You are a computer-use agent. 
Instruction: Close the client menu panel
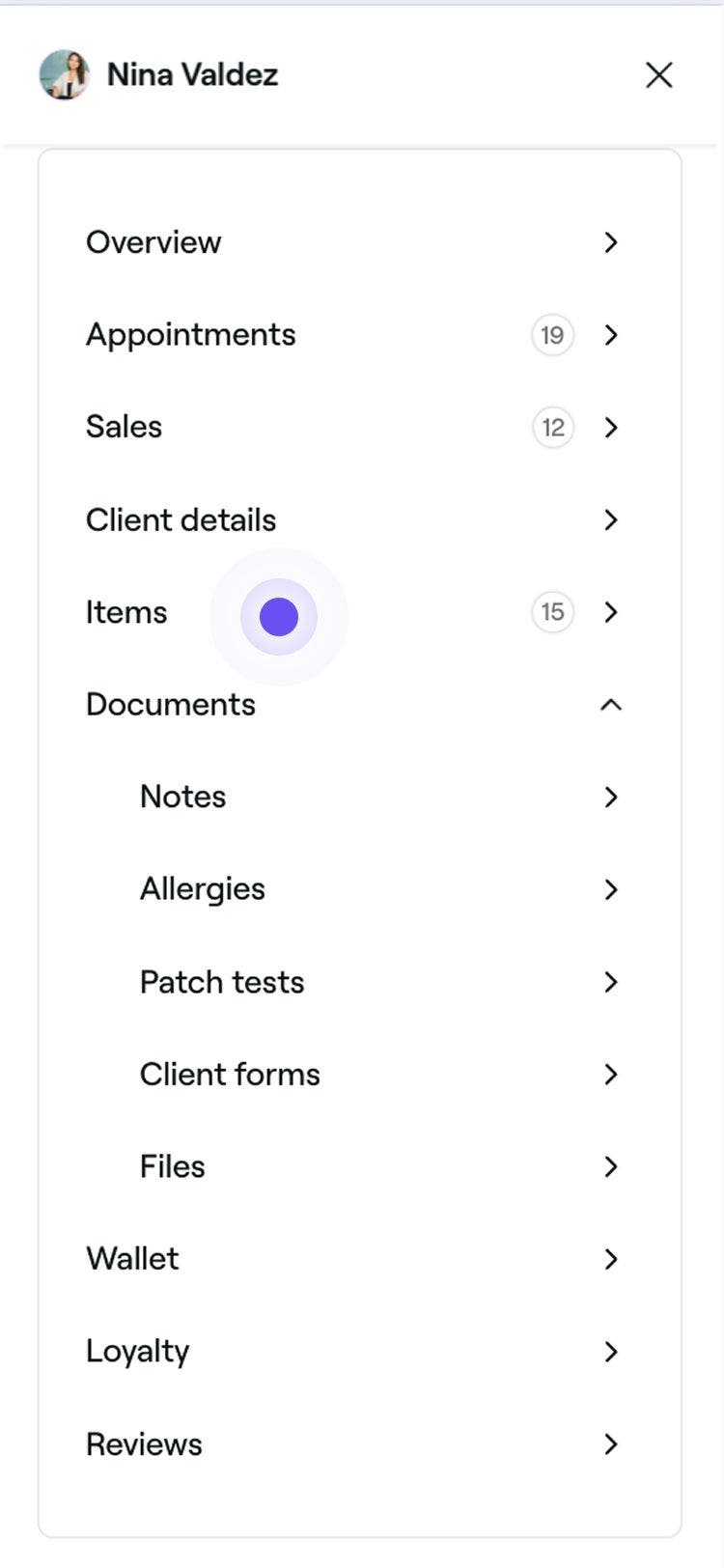658,74
